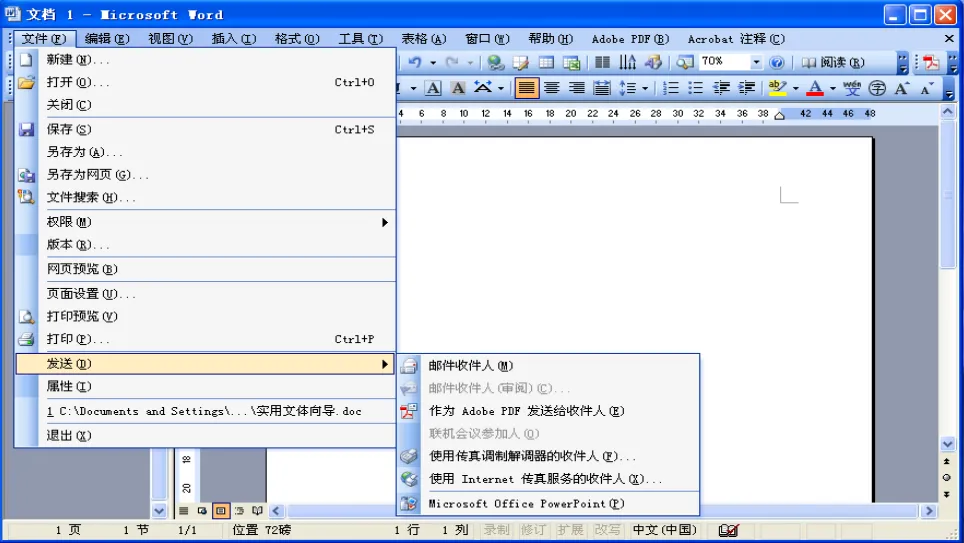Decrease indent using toolbar icon

pos(721,88)
